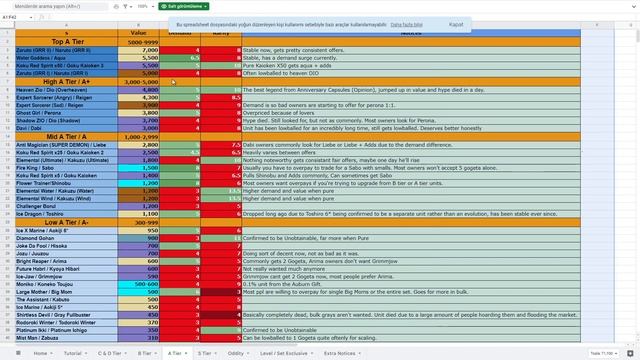
Task: Open the Salt görüntüleme view-only dropdown
Action: (184, 7)
